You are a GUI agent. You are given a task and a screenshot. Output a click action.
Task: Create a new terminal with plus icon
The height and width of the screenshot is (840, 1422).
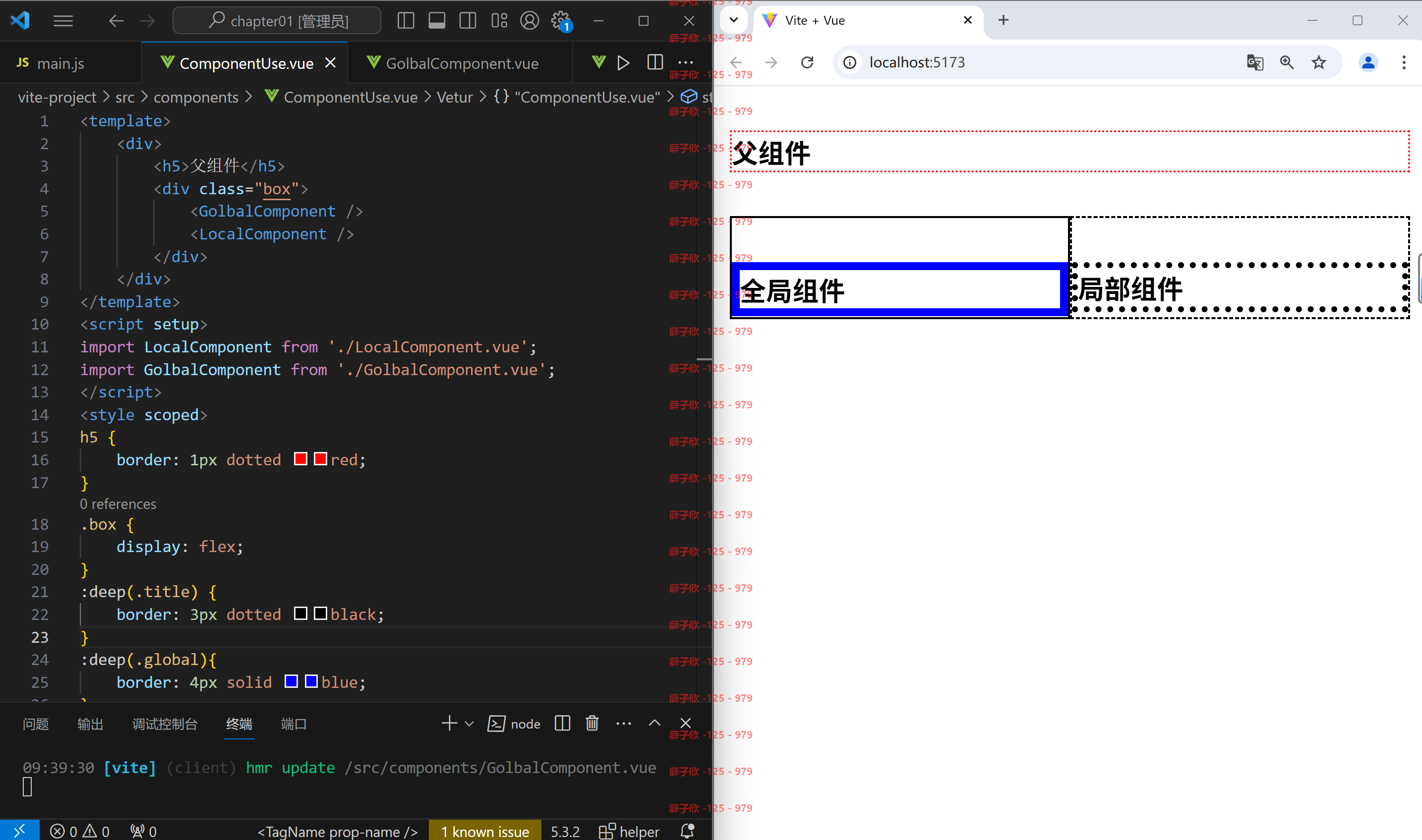[x=449, y=724]
